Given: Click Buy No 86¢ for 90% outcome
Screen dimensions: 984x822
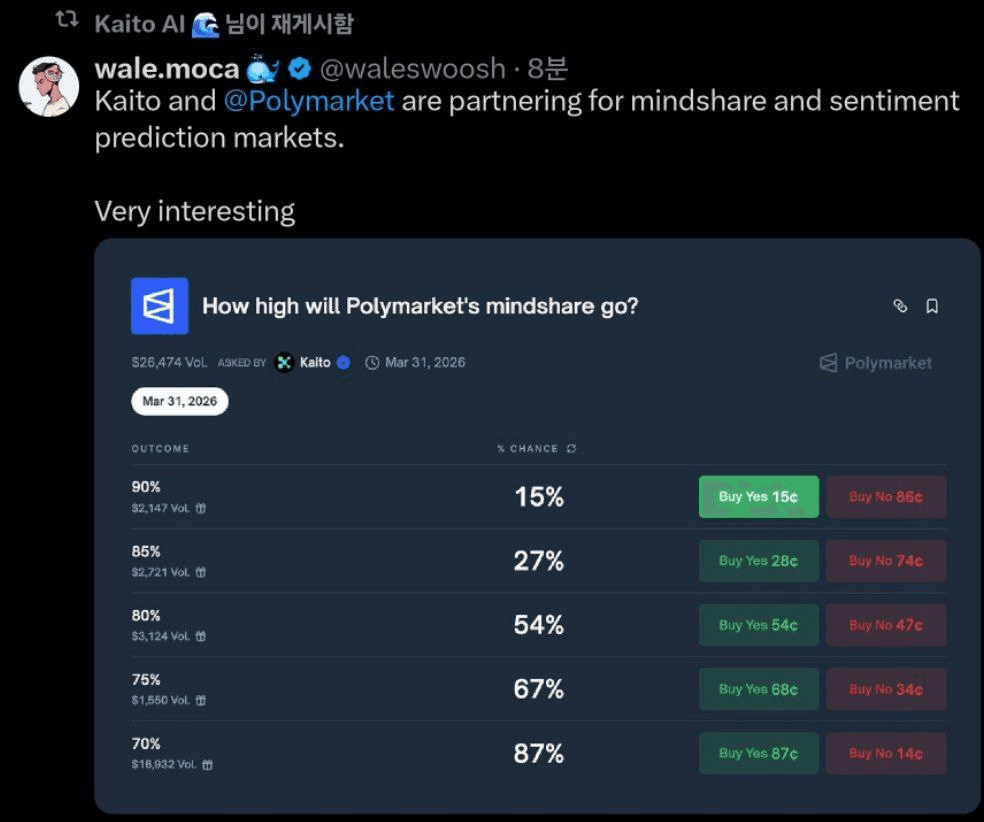Looking at the screenshot, I should click(885, 497).
